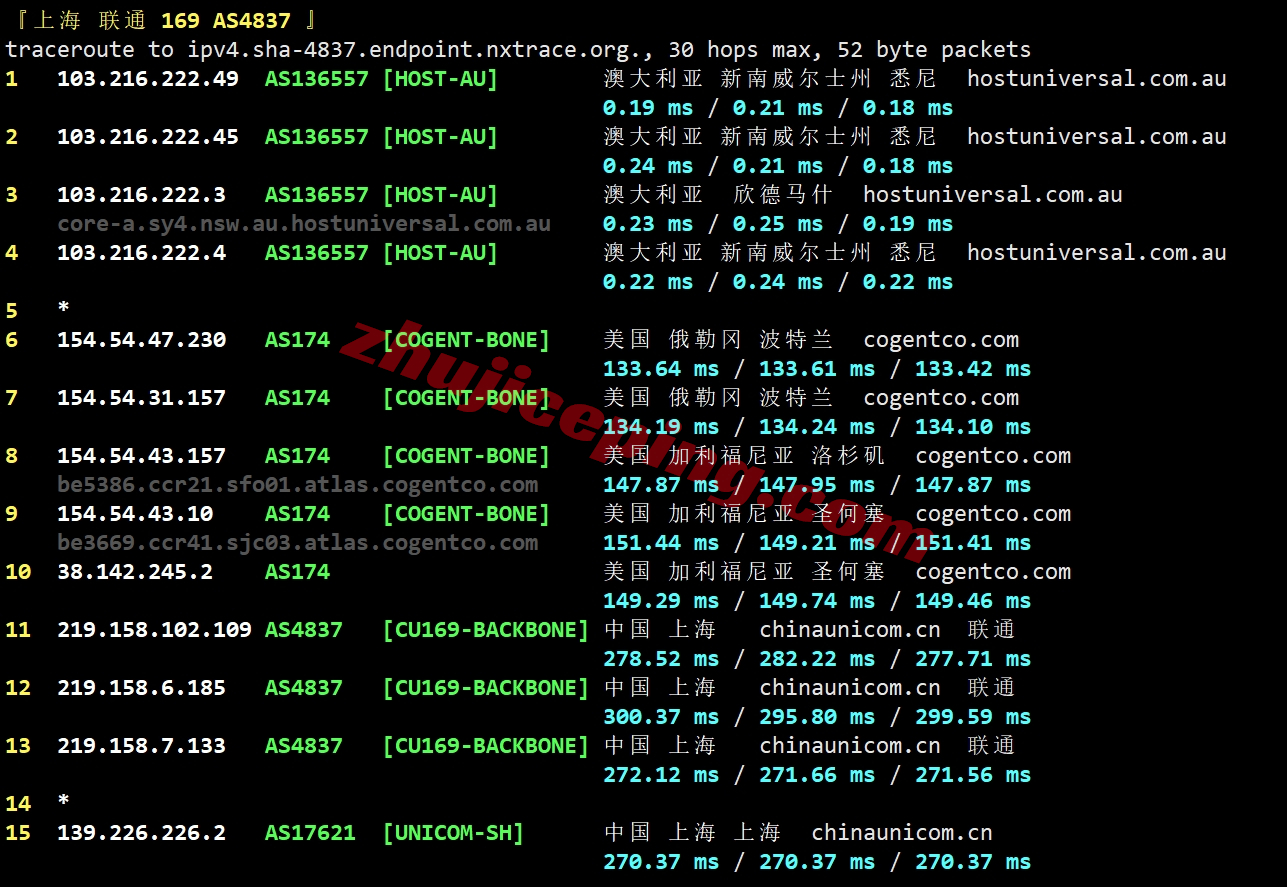Select latency 278.52 ms under hop 11
This screenshot has width=1287, height=887.
[661, 659]
